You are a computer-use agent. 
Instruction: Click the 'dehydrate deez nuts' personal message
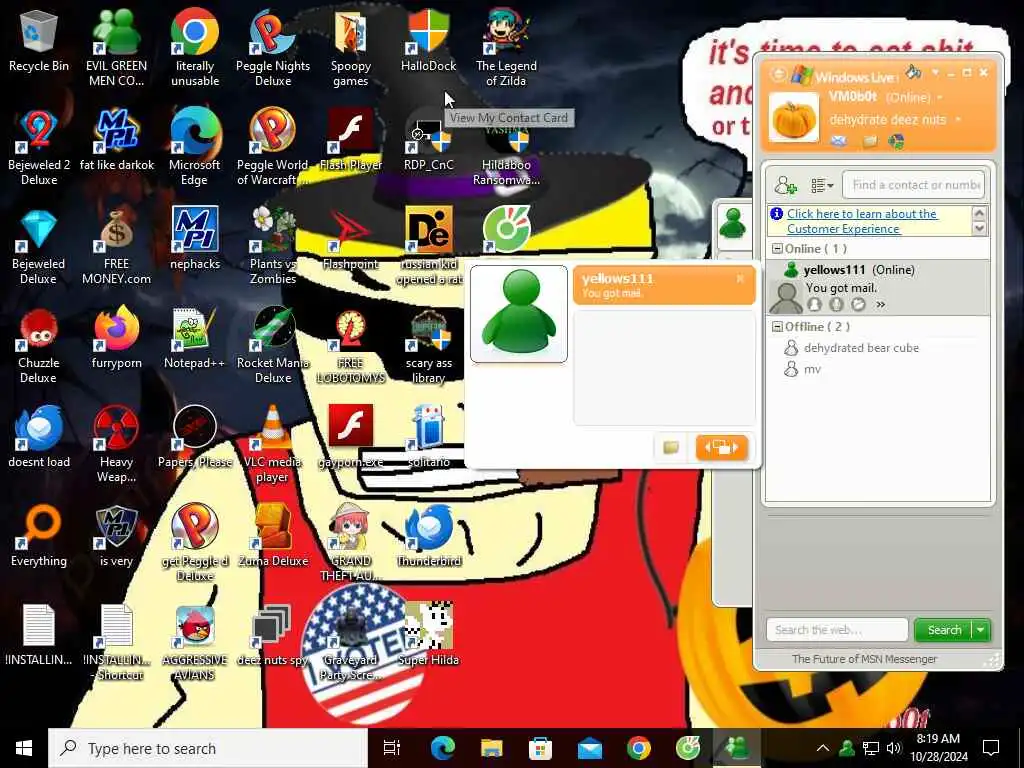click(x=888, y=120)
